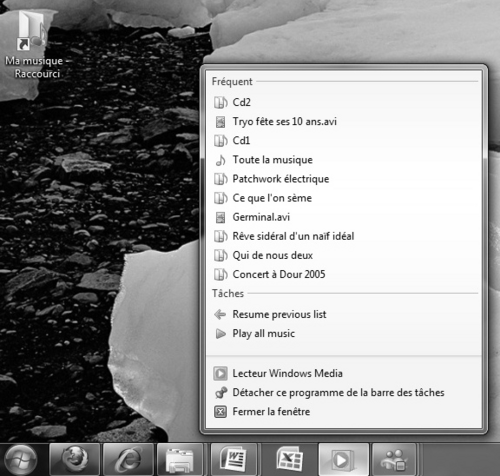The height and width of the screenshot is (476, 500).
Task: Select Cd1 from the frequent list
Action: pos(344,141)
